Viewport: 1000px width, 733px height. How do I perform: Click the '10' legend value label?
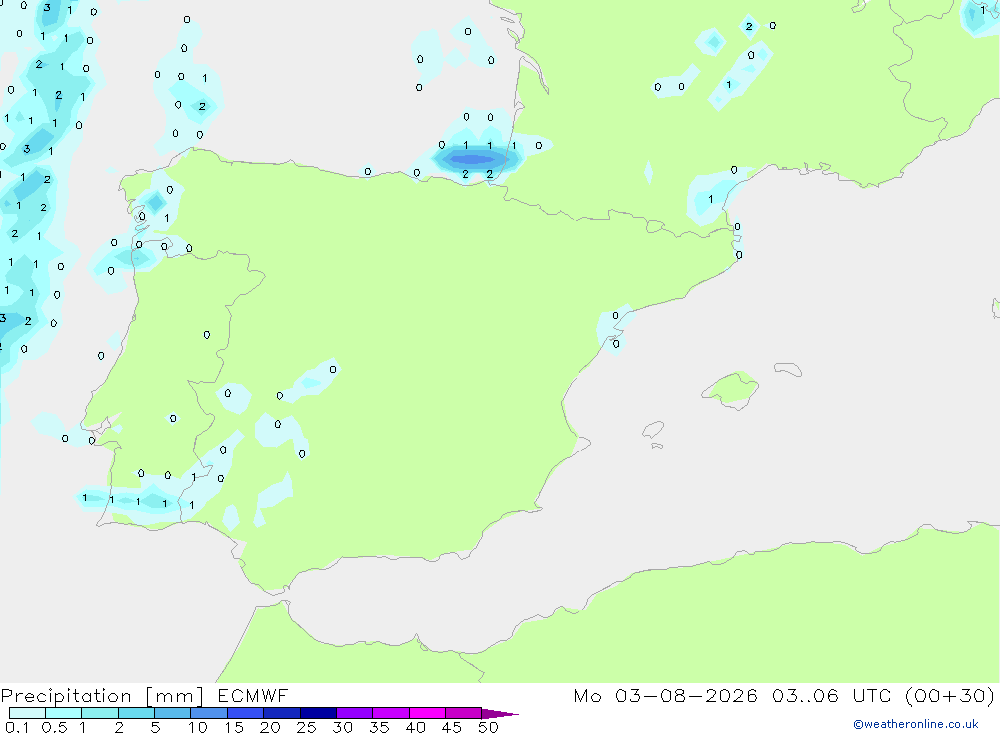pyautogui.click(x=198, y=727)
